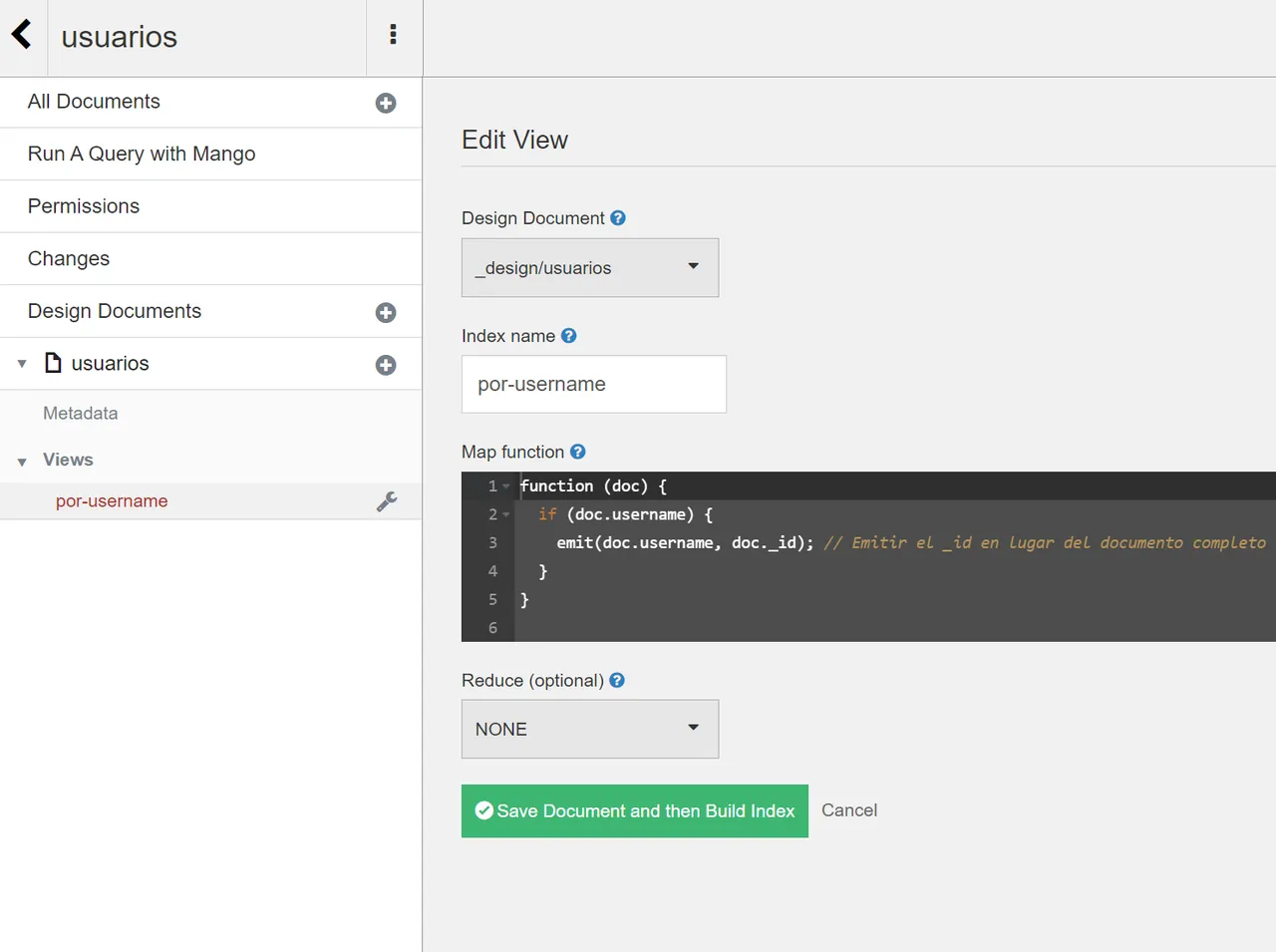Open help for Design Document field

(618, 217)
